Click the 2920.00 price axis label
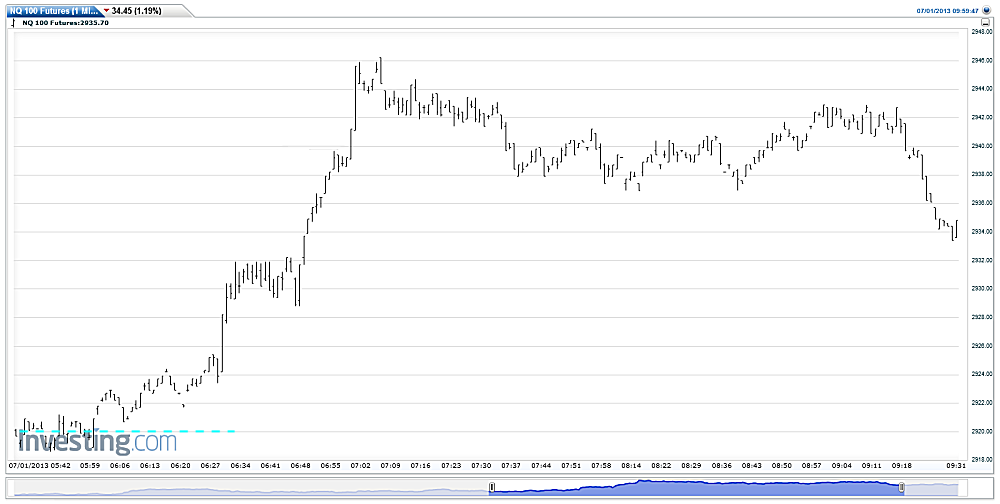 tap(980, 431)
